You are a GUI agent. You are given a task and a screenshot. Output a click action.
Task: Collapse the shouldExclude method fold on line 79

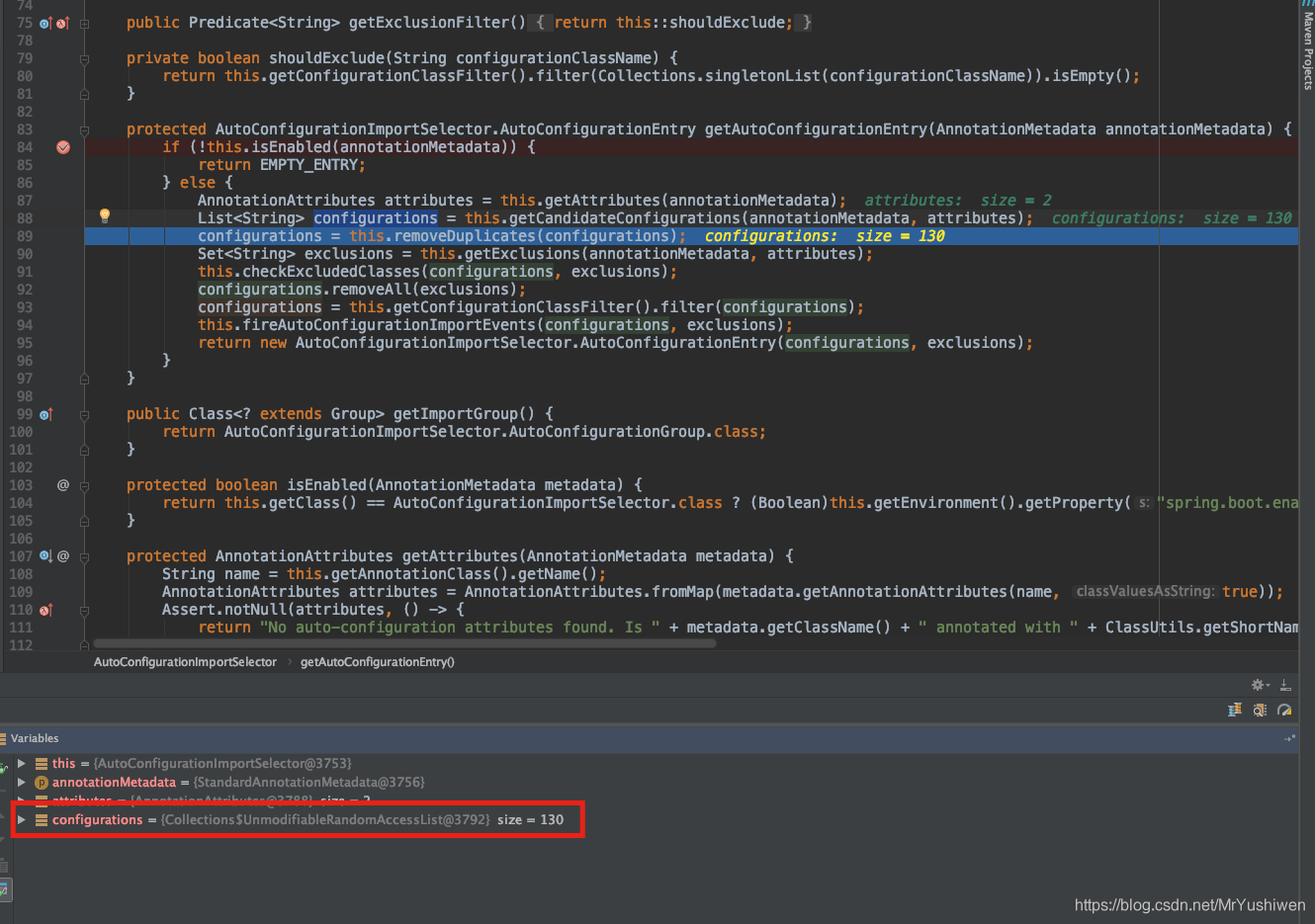click(x=84, y=58)
